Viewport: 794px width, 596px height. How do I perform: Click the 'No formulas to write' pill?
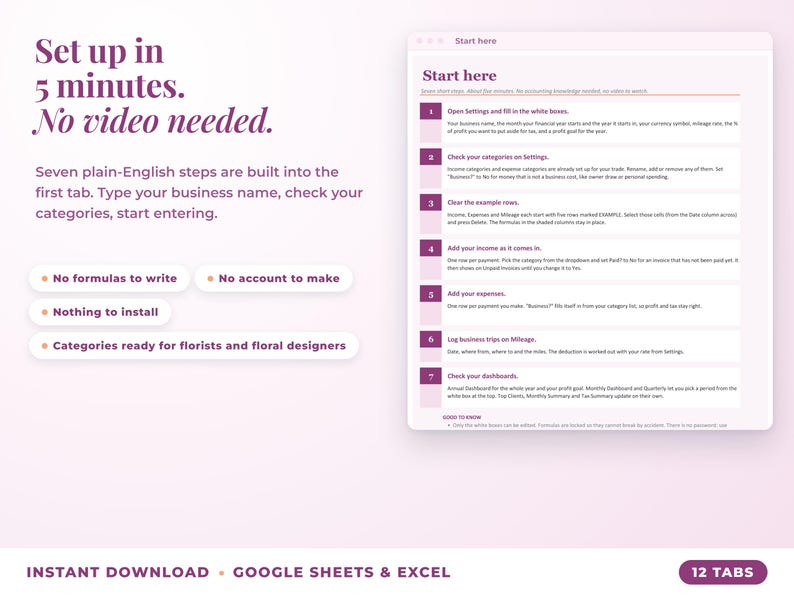(x=109, y=279)
